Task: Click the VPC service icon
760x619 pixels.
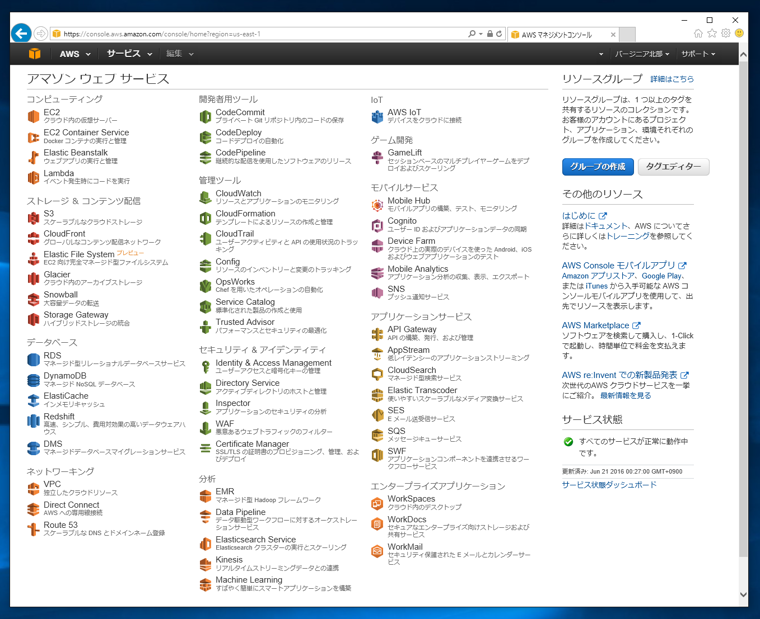Action: [x=33, y=489]
